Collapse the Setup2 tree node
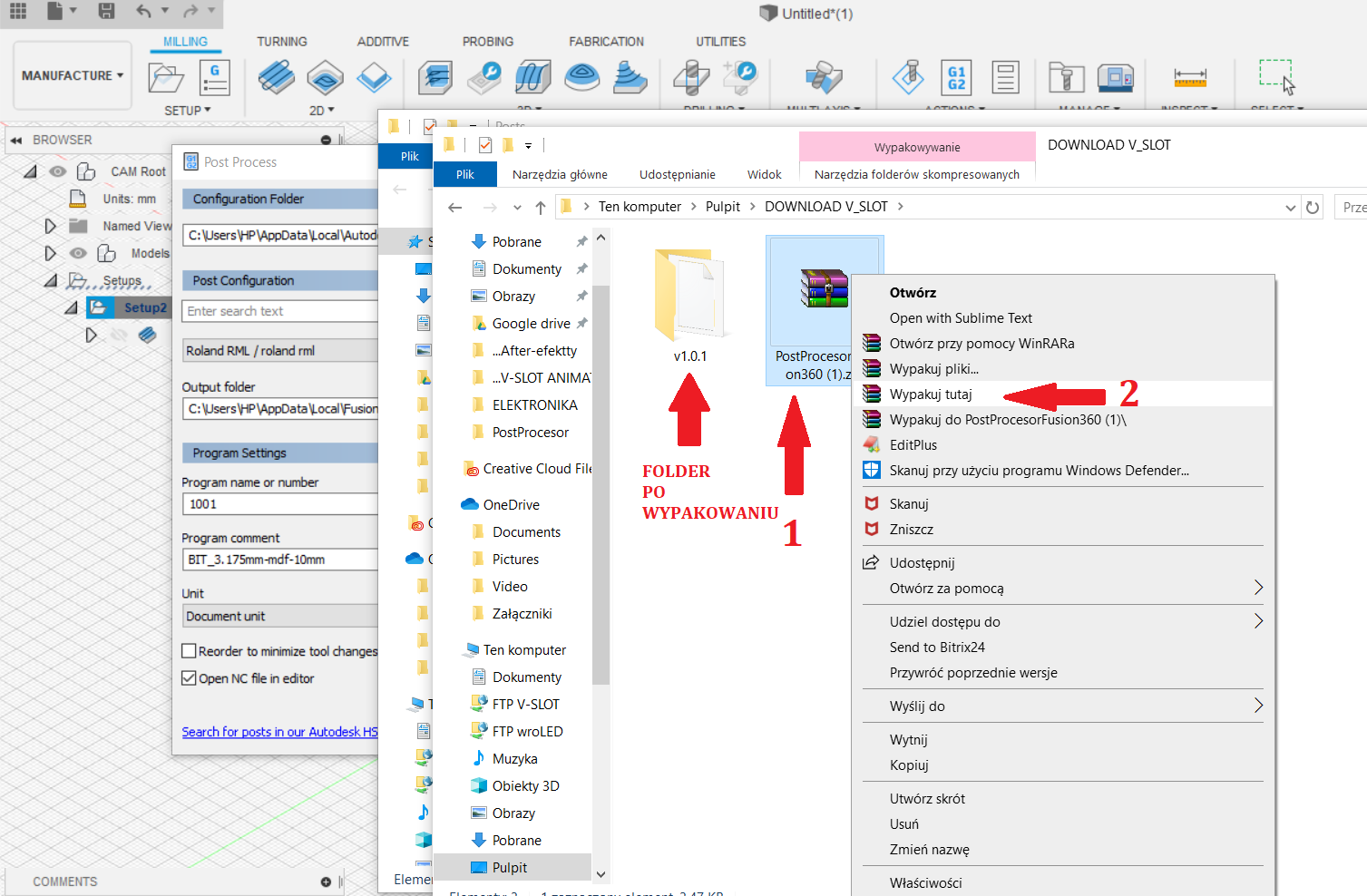 71,307
